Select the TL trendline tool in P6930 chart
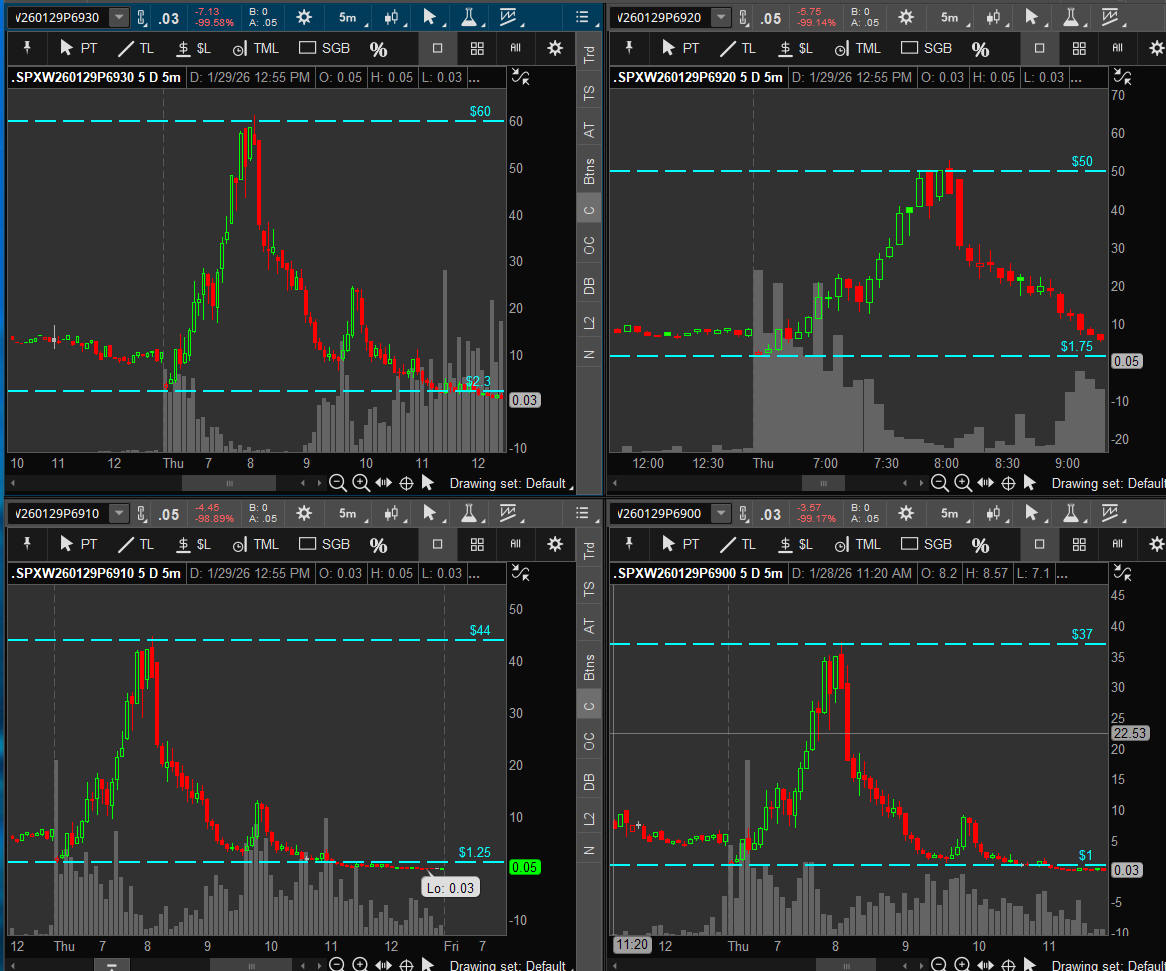The height and width of the screenshot is (971, 1166). pos(138,48)
